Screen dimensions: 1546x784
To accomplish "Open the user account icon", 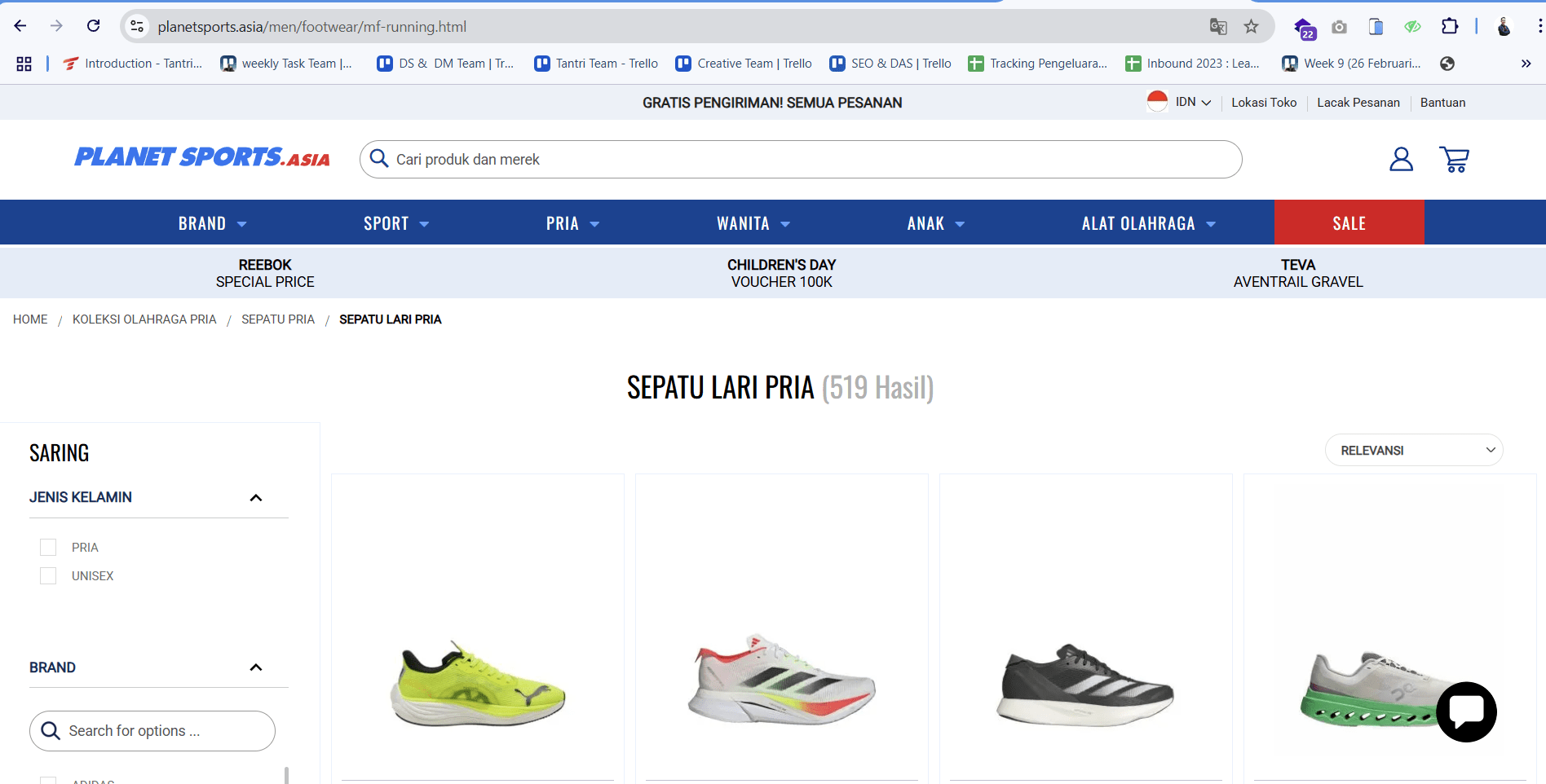I will click(1401, 159).
